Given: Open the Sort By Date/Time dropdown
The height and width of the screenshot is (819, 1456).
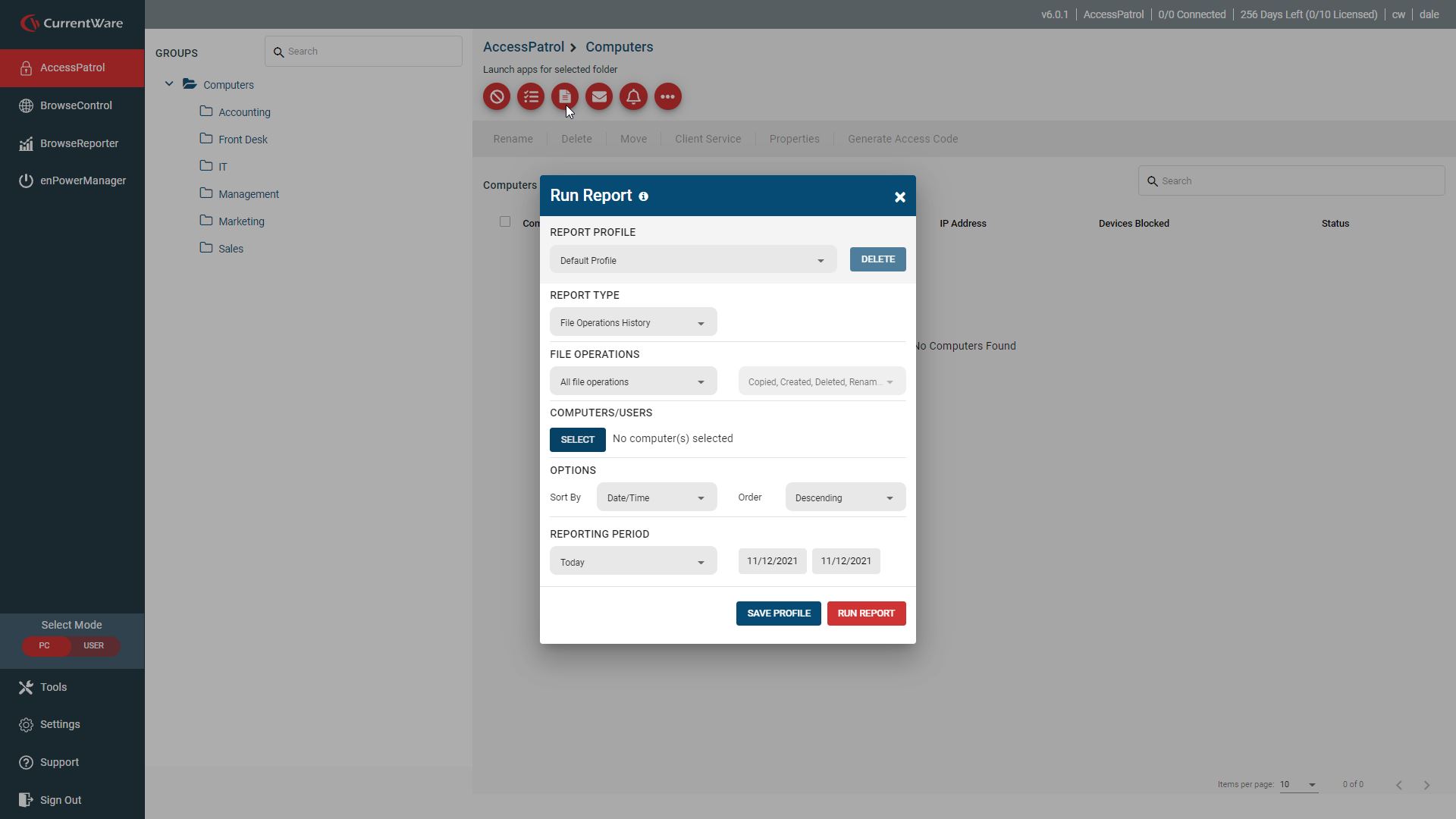Looking at the screenshot, I should (657, 497).
